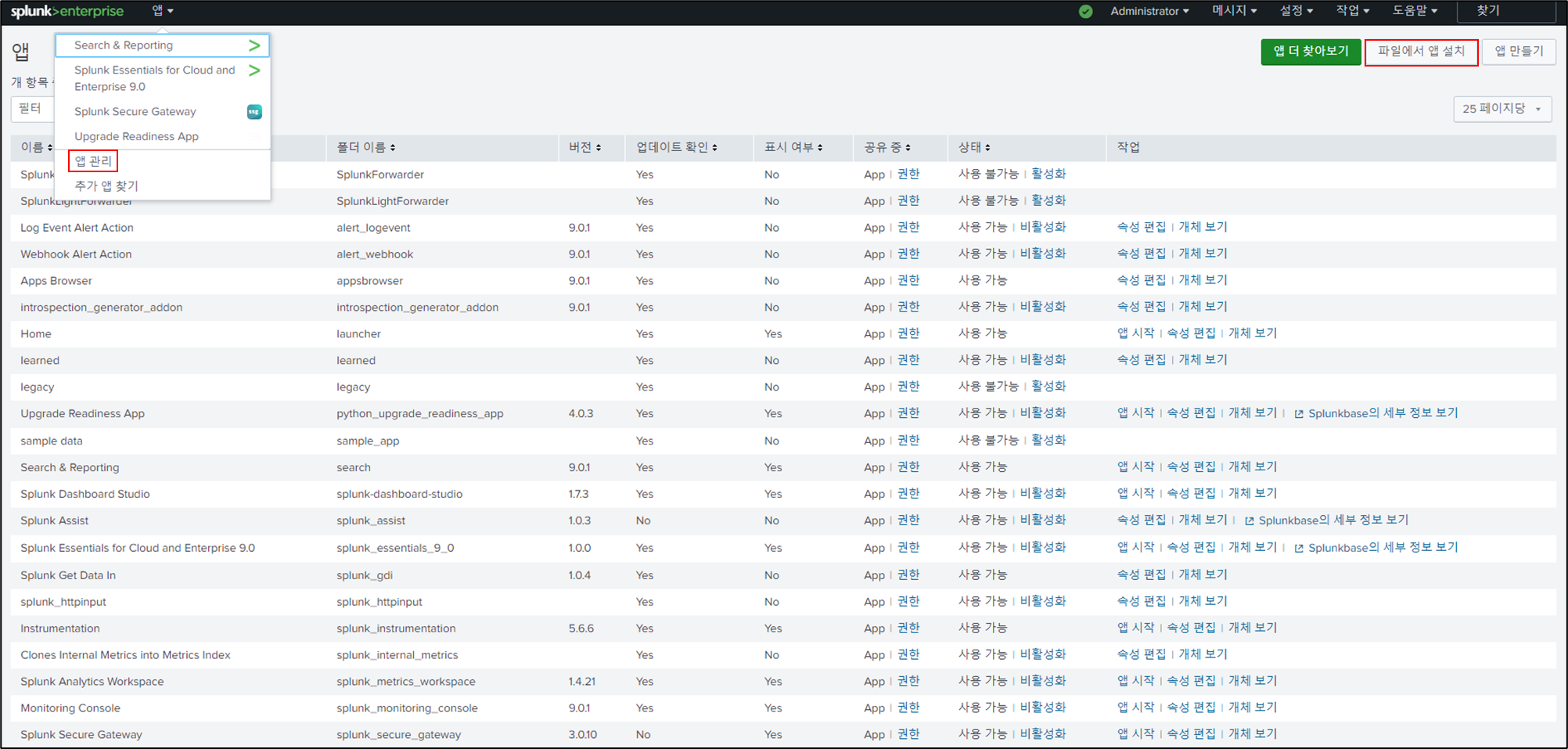Open the Administrator menu
The height and width of the screenshot is (749, 1568).
pos(1149,11)
